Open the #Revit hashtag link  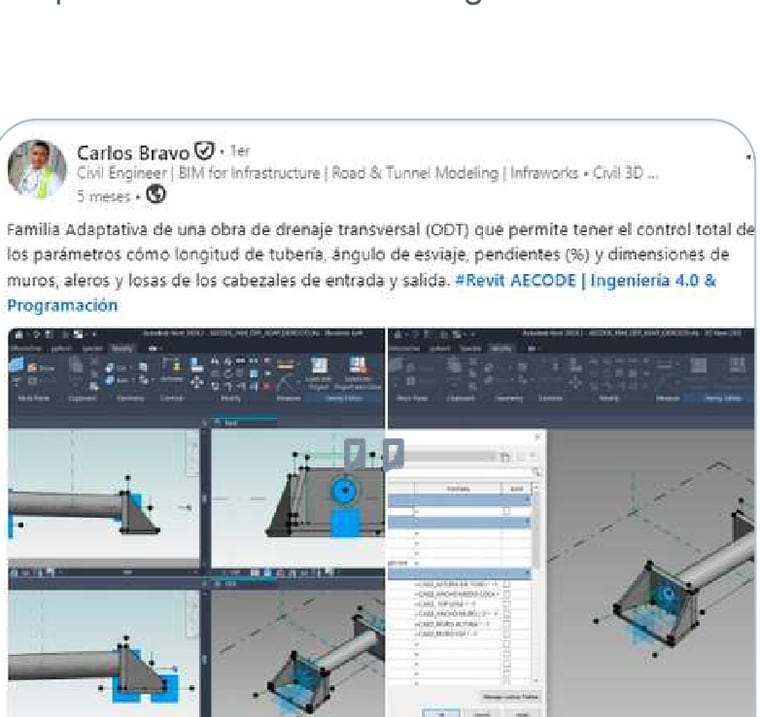[481, 280]
